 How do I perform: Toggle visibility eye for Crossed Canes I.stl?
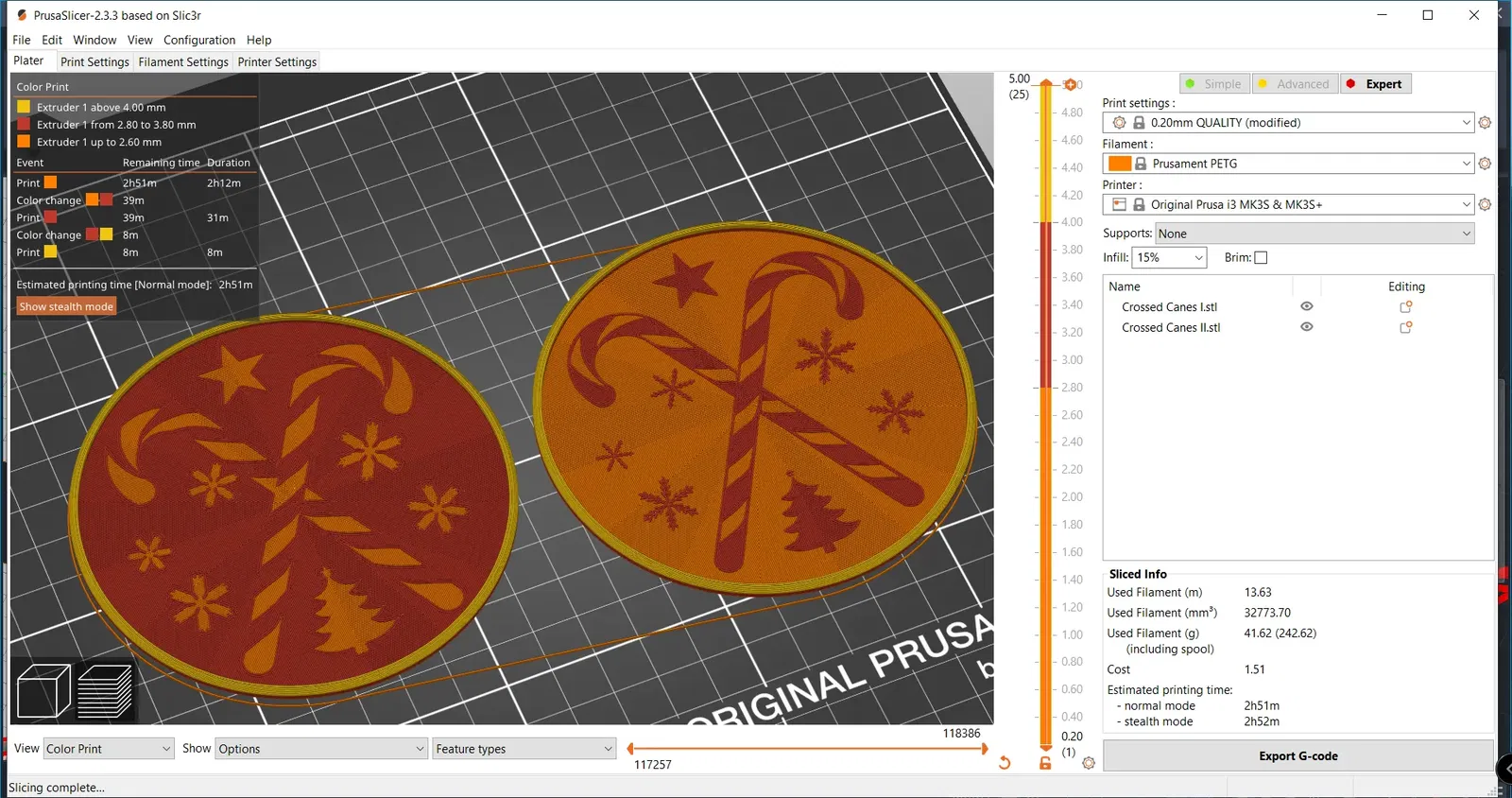click(1307, 306)
